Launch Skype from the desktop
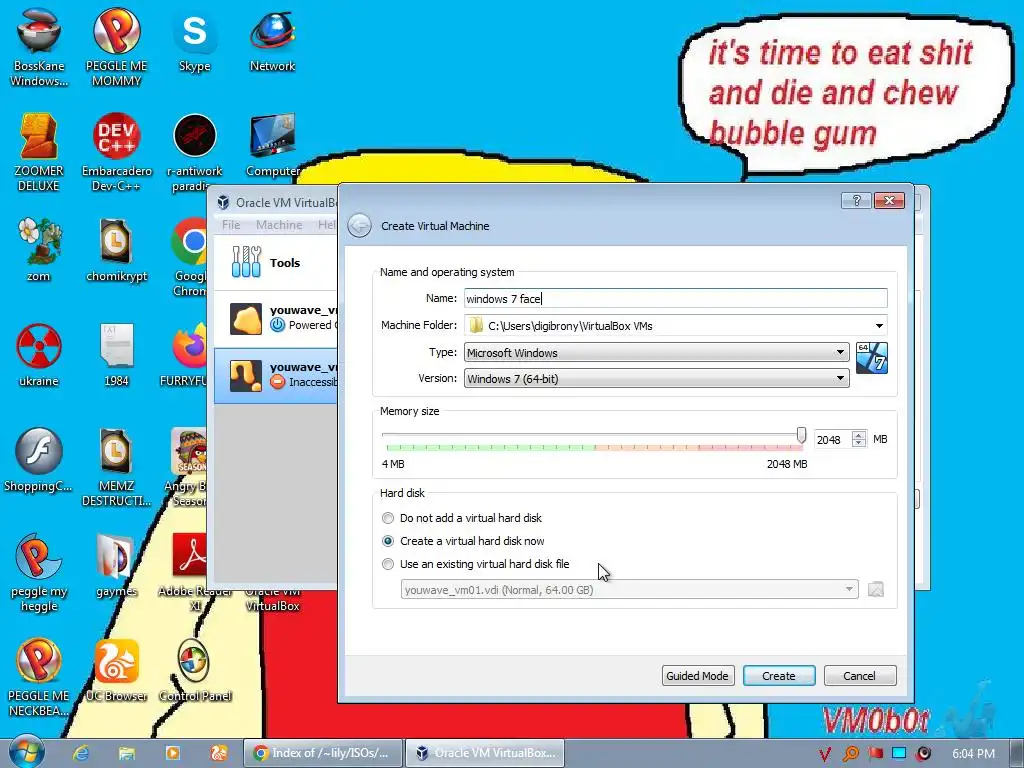 click(195, 40)
